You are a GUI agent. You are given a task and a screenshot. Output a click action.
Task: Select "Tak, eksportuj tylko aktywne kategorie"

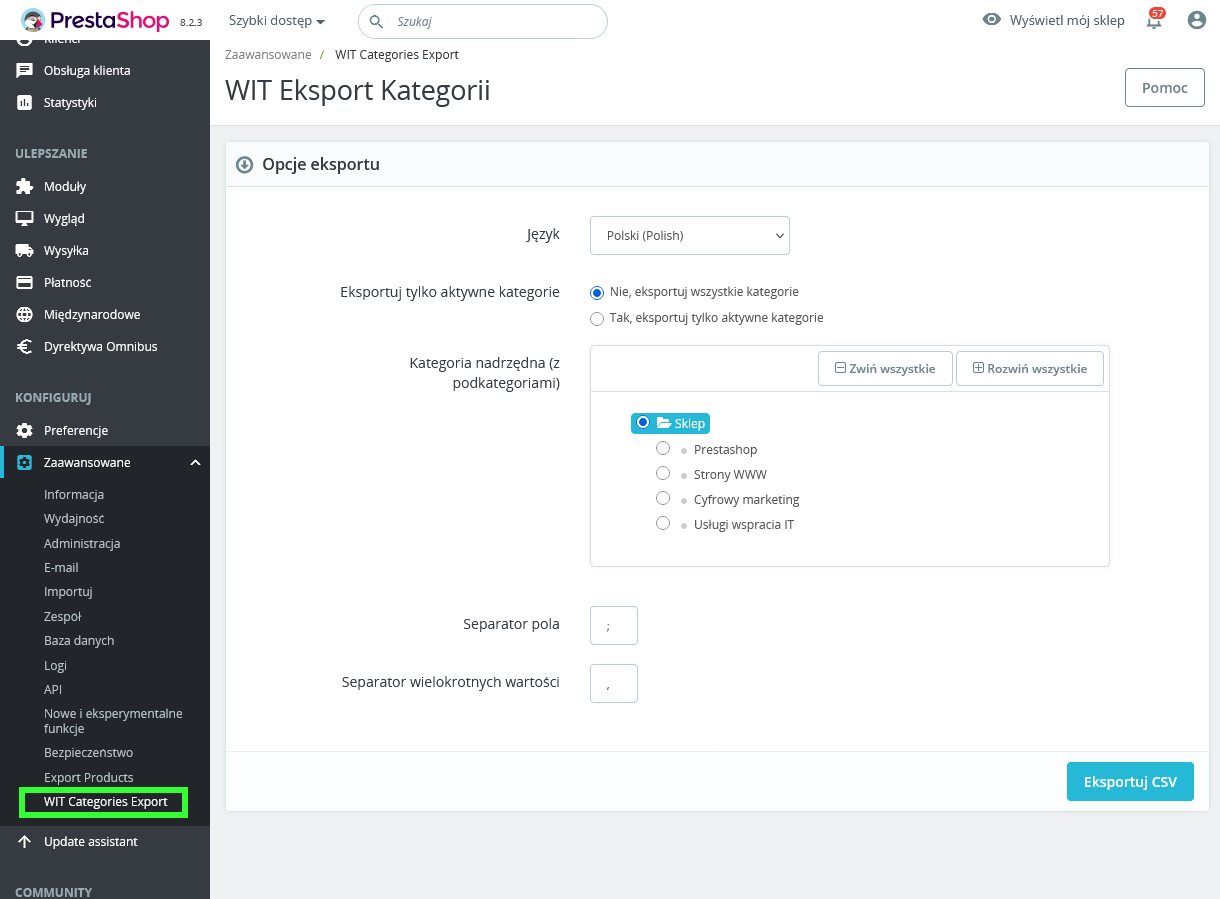pyautogui.click(x=597, y=318)
